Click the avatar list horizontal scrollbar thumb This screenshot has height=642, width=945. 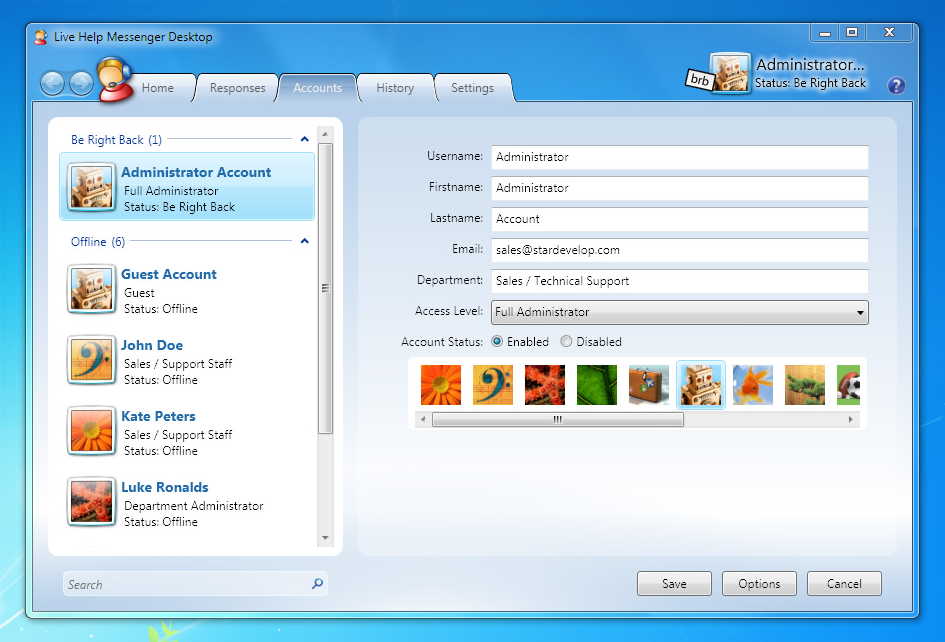coord(557,420)
